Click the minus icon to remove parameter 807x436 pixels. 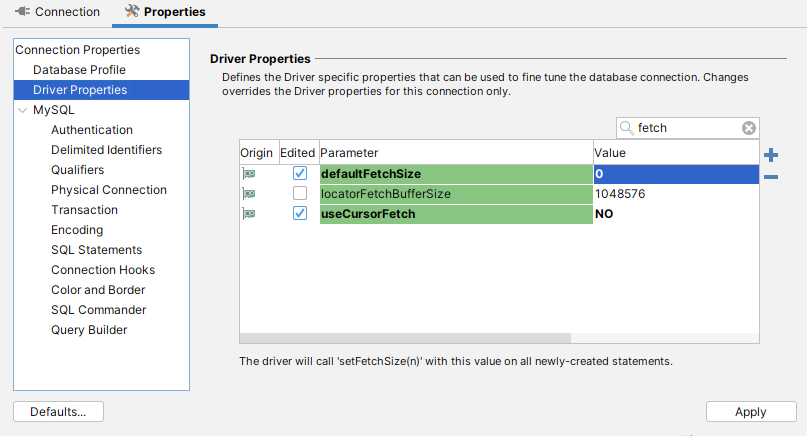pyautogui.click(x=771, y=177)
